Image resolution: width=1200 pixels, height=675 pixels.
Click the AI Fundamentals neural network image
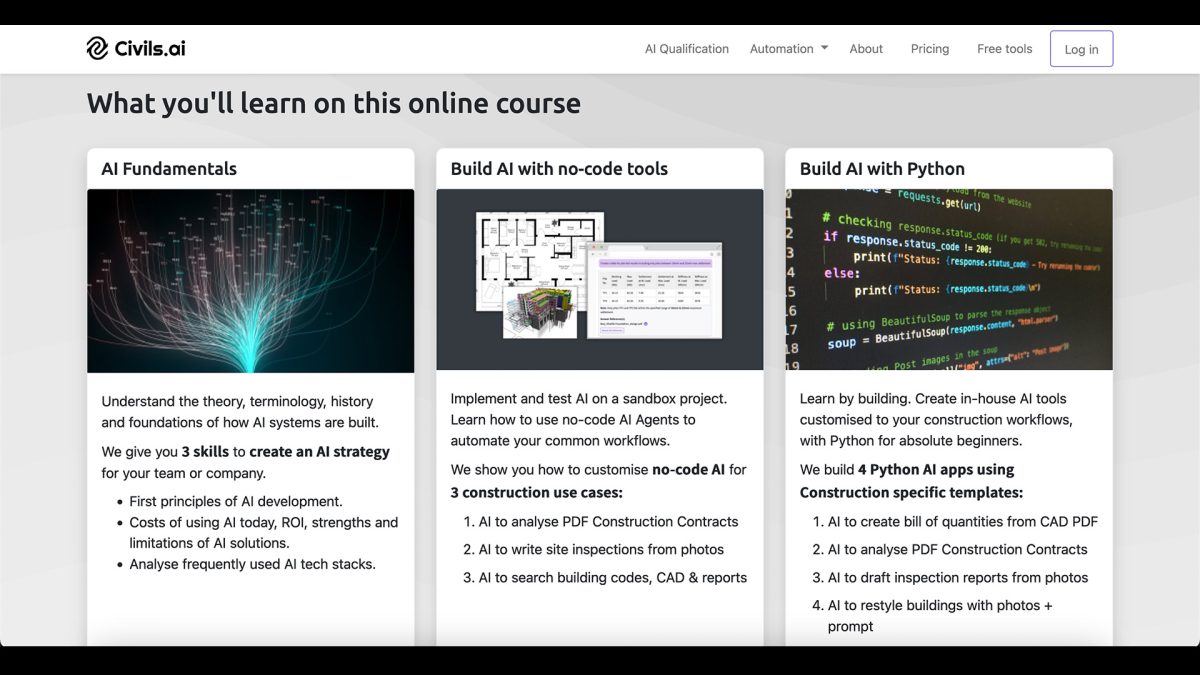pos(250,280)
